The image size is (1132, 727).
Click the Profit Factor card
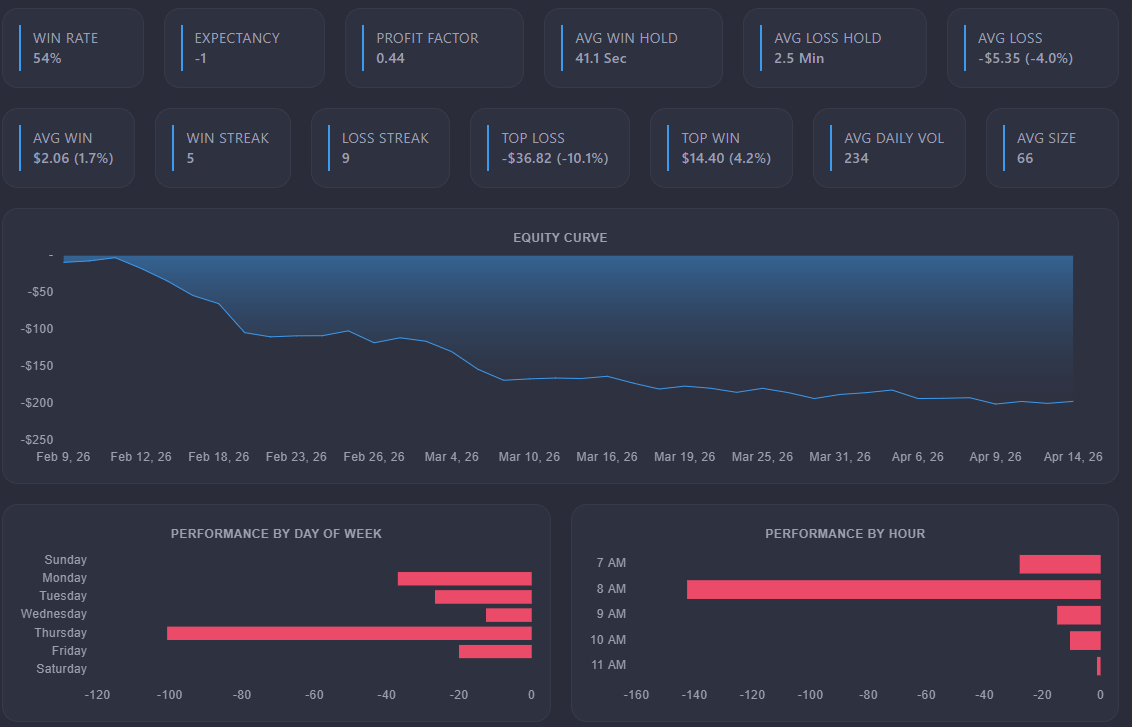[434, 48]
